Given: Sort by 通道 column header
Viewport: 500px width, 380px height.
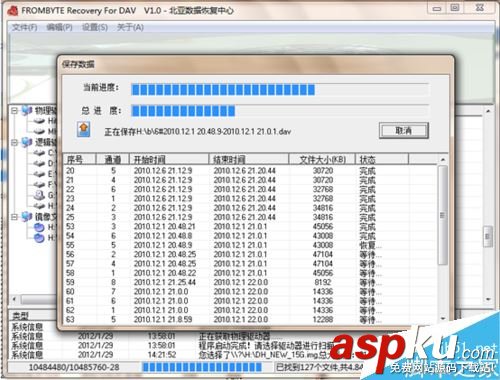Looking at the screenshot, I should point(113,160).
